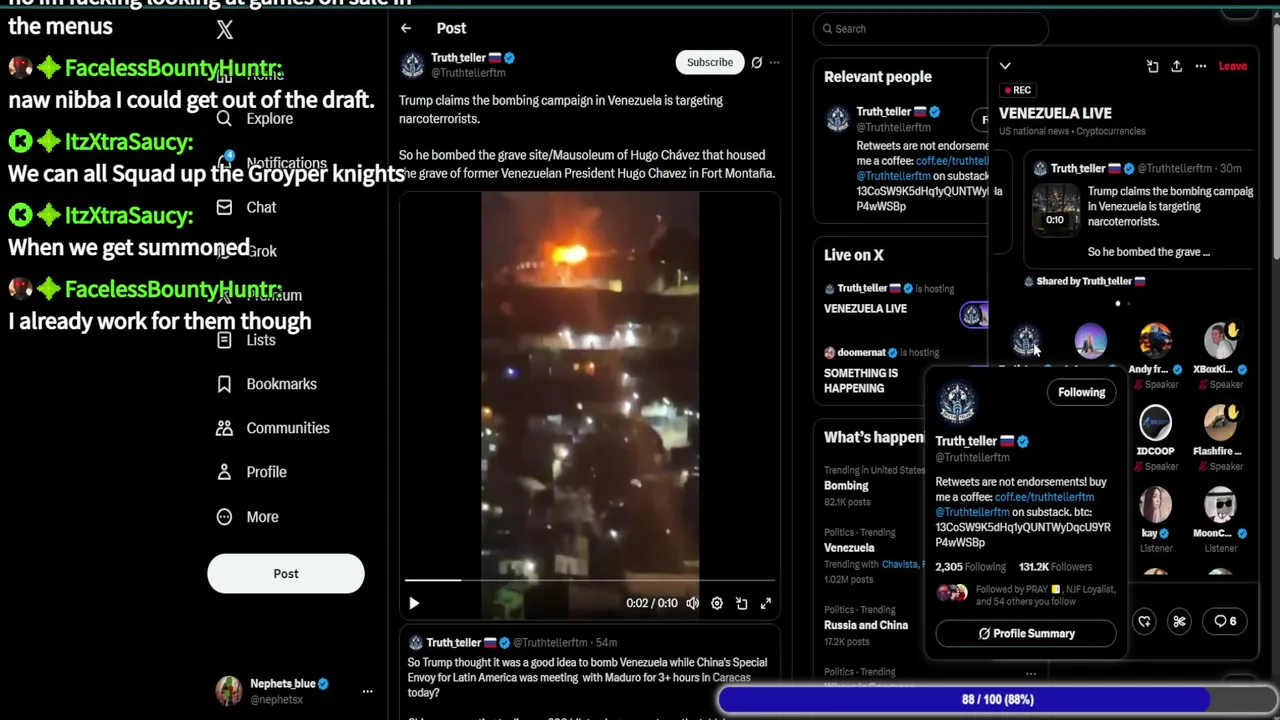Click the scissors clip icon in space
1280x720 pixels.
(1179, 621)
